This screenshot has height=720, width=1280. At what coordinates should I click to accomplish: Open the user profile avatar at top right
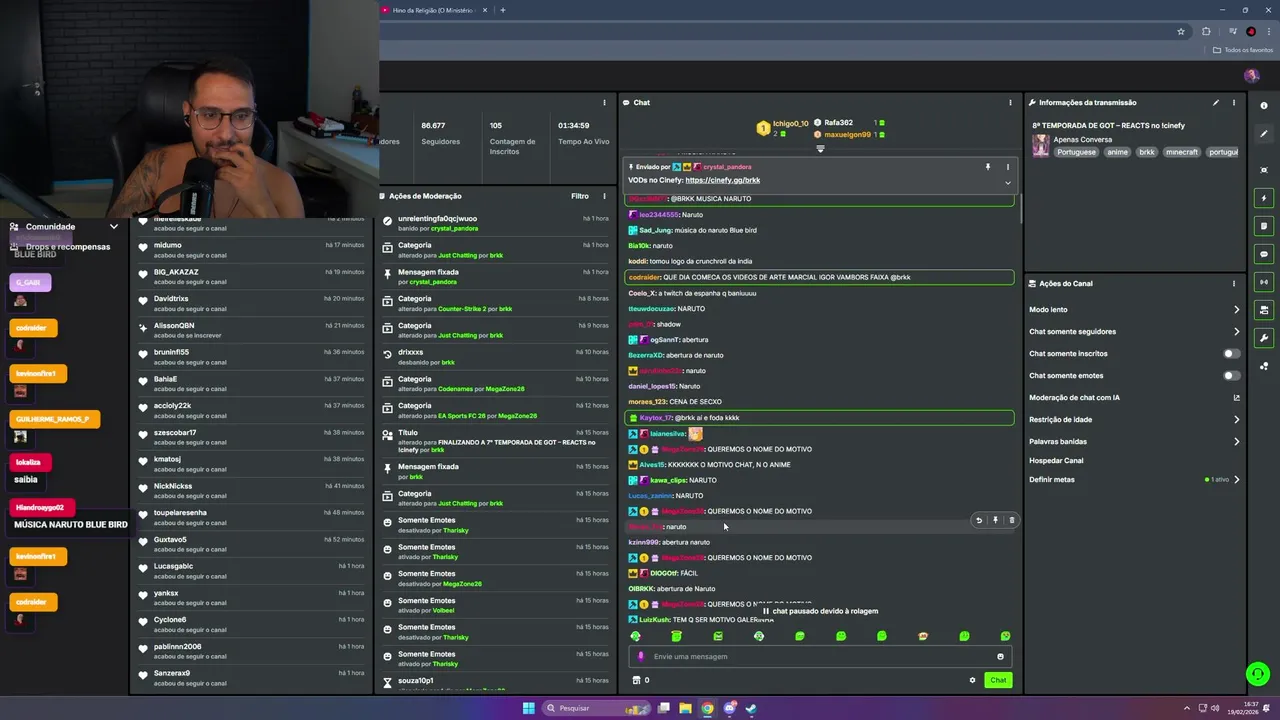[1251, 76]
